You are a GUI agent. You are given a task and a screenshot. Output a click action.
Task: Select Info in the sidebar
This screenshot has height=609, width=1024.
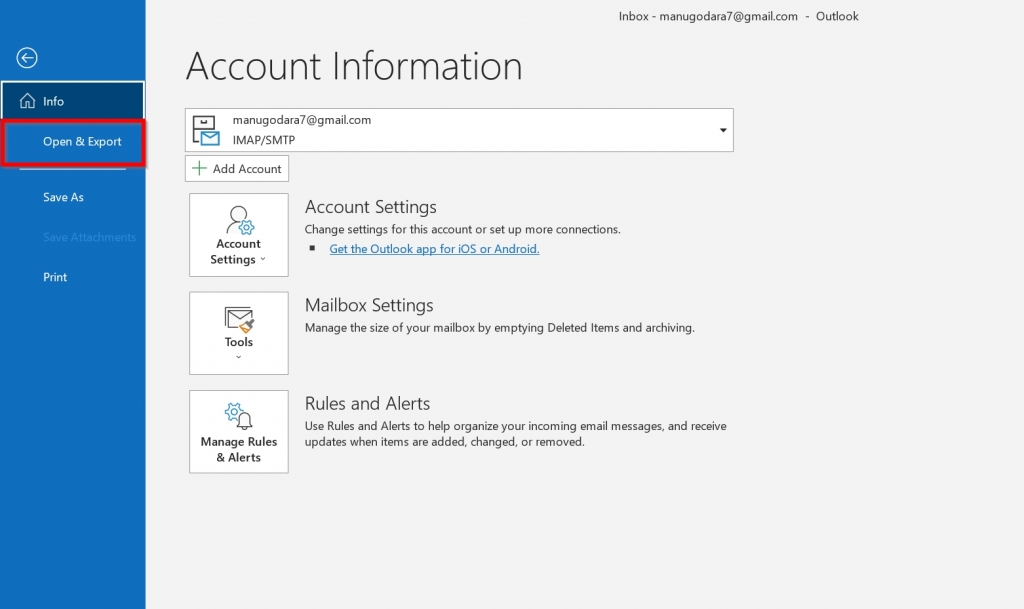(55, 100)
